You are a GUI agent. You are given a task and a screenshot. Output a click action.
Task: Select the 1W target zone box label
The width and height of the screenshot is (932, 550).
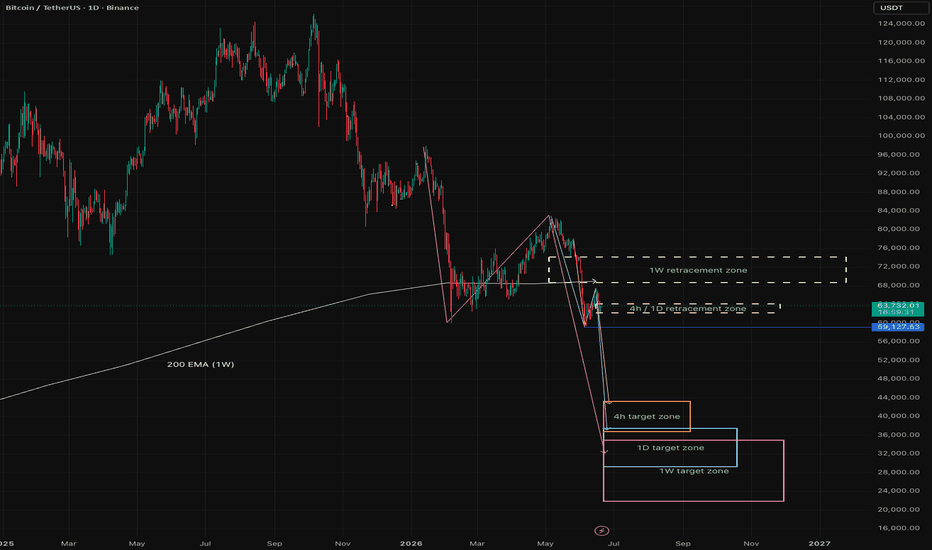pyautogui.click(x=694, y=471)
